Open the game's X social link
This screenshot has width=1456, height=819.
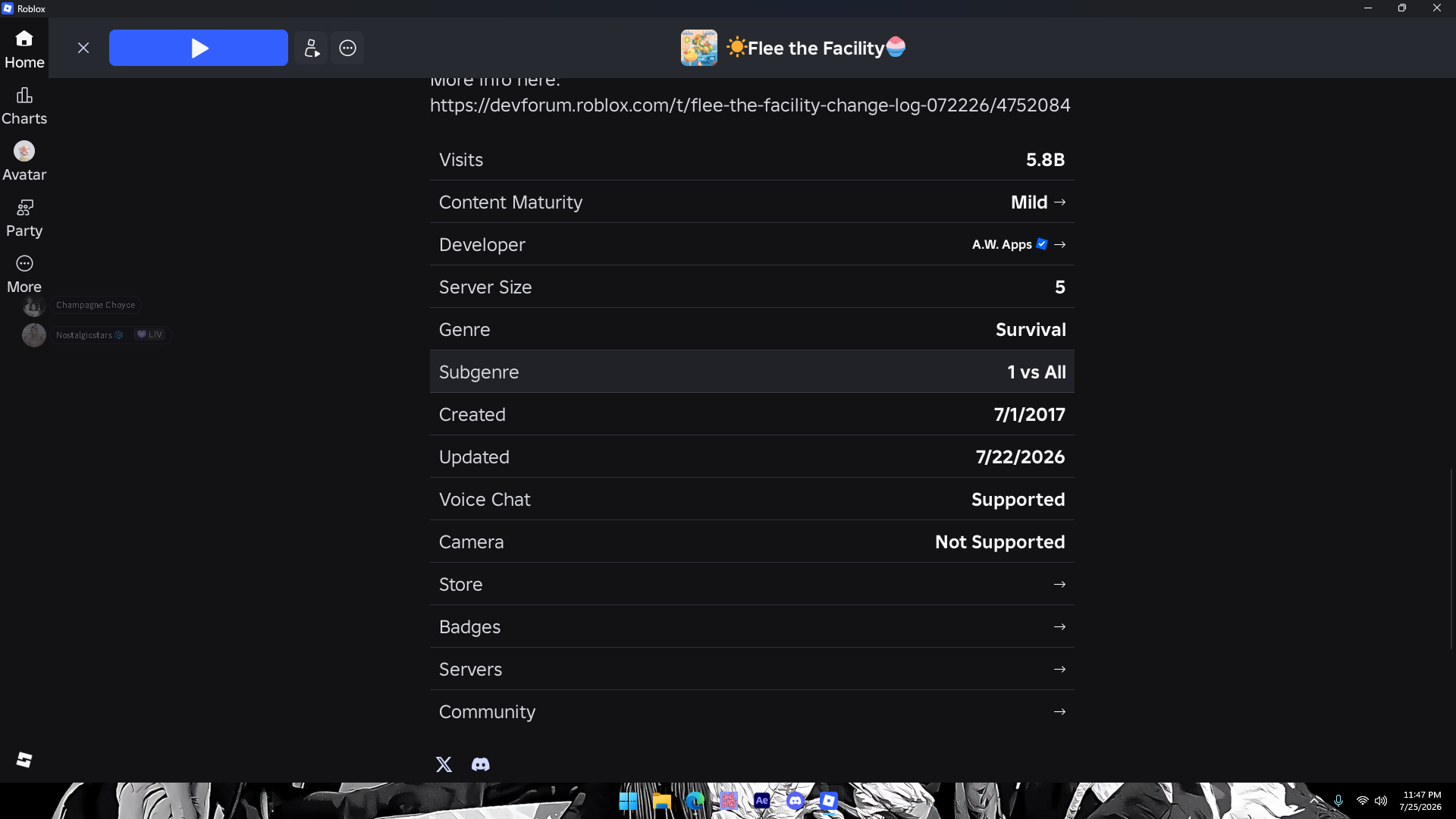[x=444, y=764]
